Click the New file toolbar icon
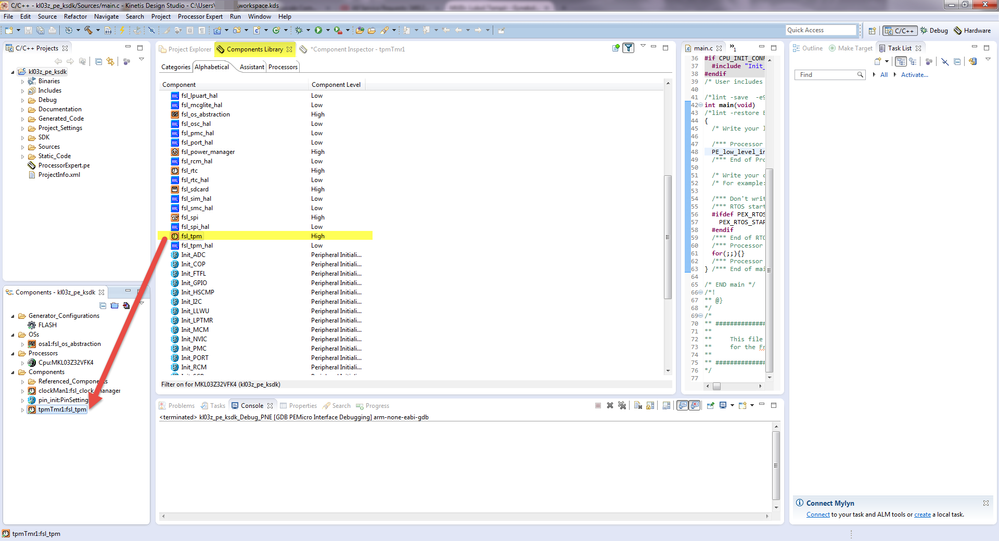Screen dimensions: 999x541 (9, 30)
